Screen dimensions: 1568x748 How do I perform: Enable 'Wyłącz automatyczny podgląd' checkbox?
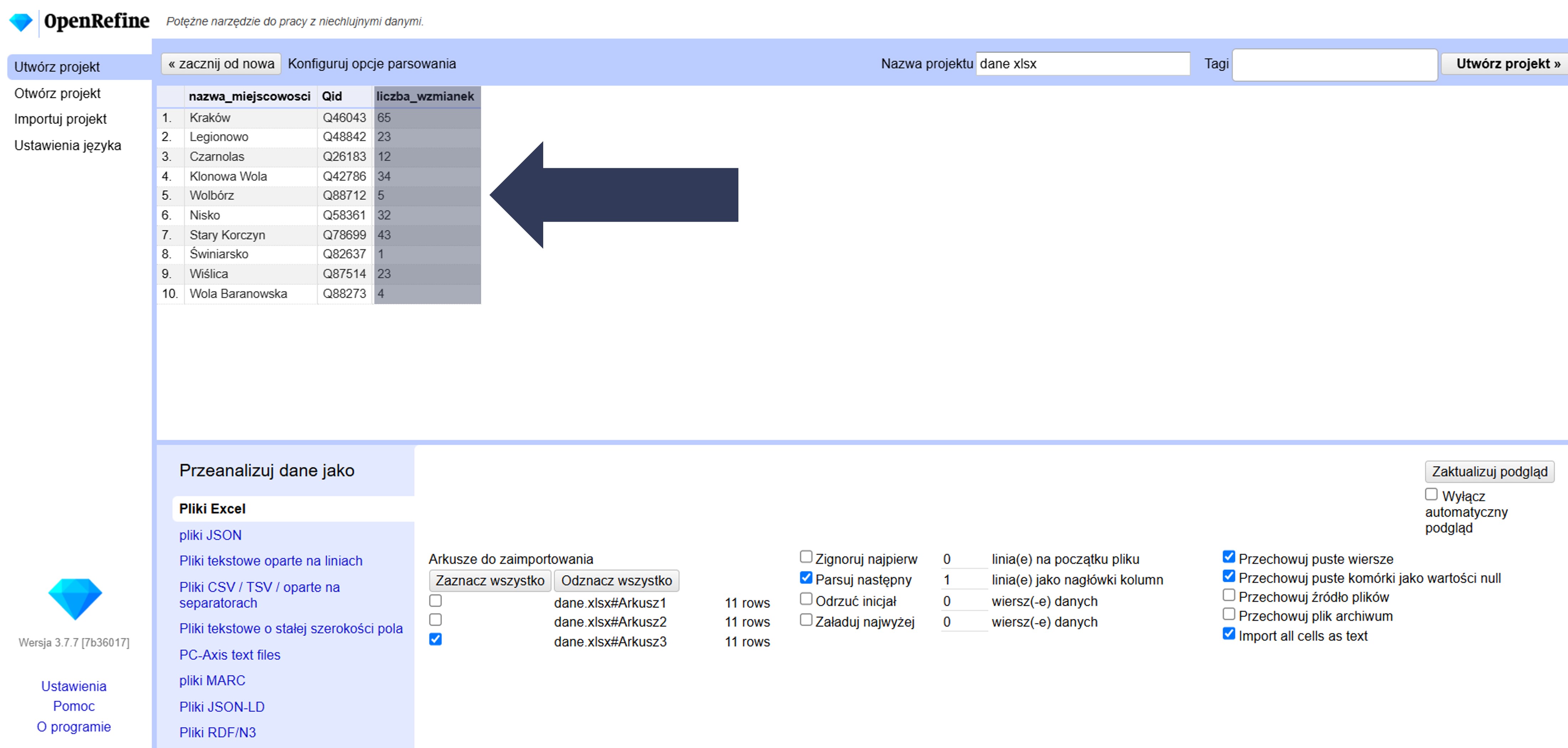click(1431, 494)
